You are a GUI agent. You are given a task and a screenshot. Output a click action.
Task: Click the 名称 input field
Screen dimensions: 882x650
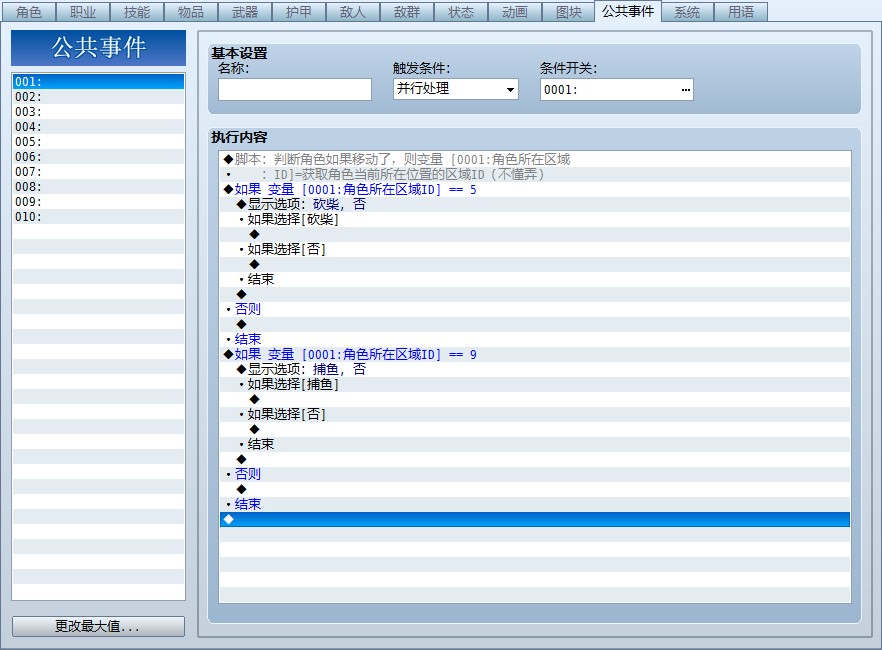pyautogui.click(x=295, y=89)
